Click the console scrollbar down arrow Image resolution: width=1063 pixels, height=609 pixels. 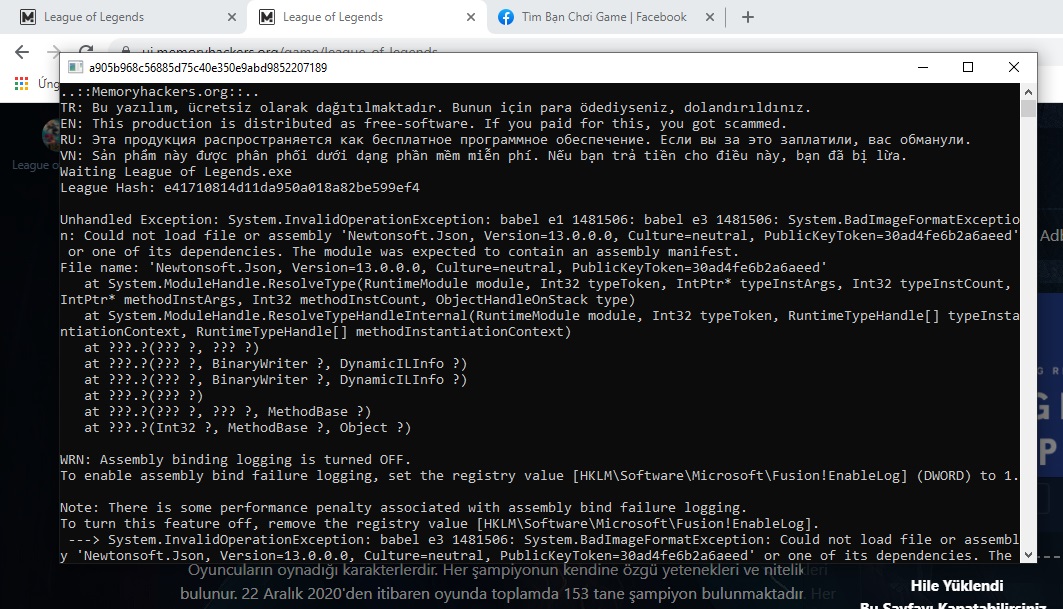coord(1028,555)
